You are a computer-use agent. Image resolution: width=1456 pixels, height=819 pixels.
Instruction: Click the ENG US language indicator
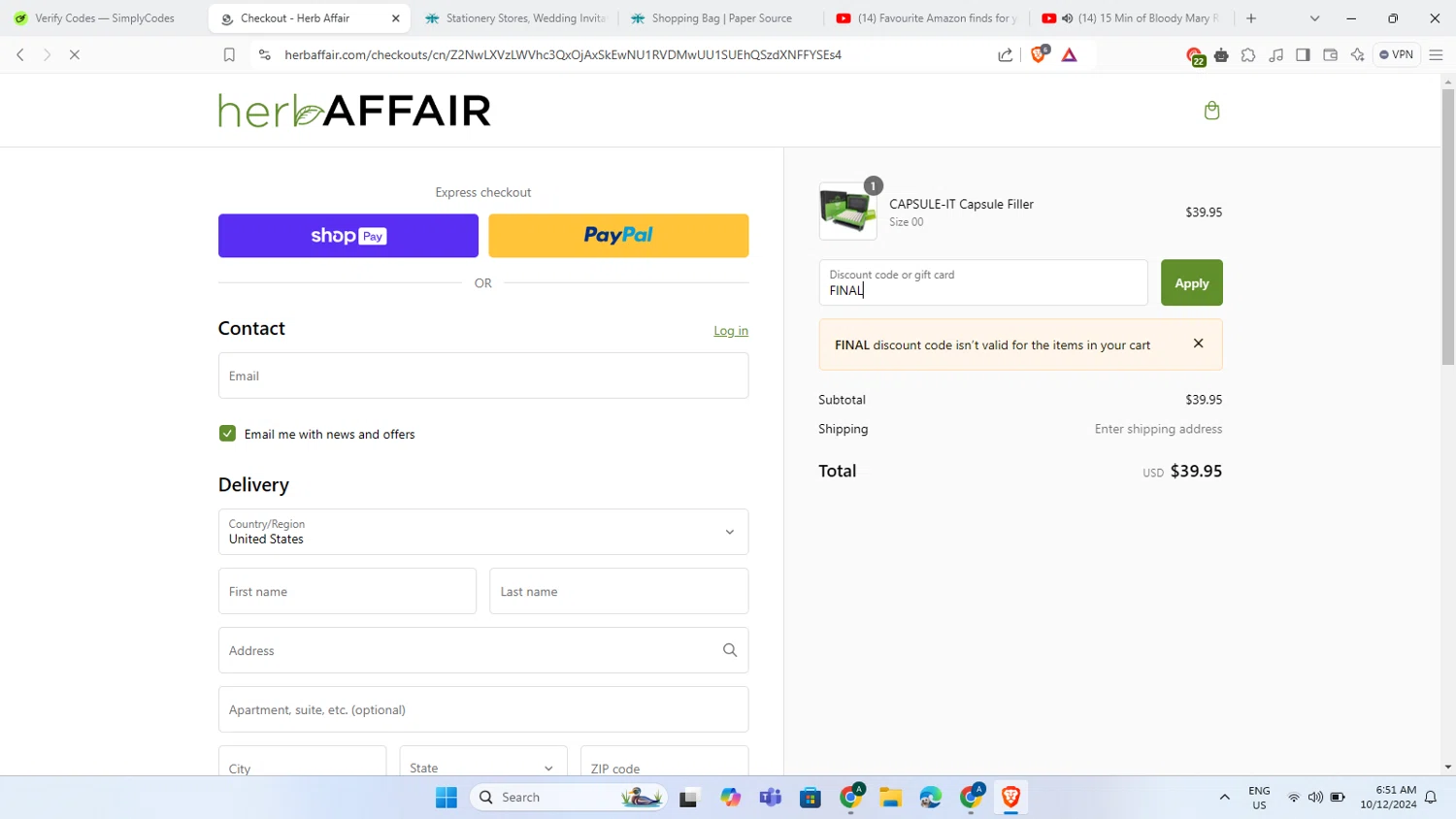(x=1259, y=798)
